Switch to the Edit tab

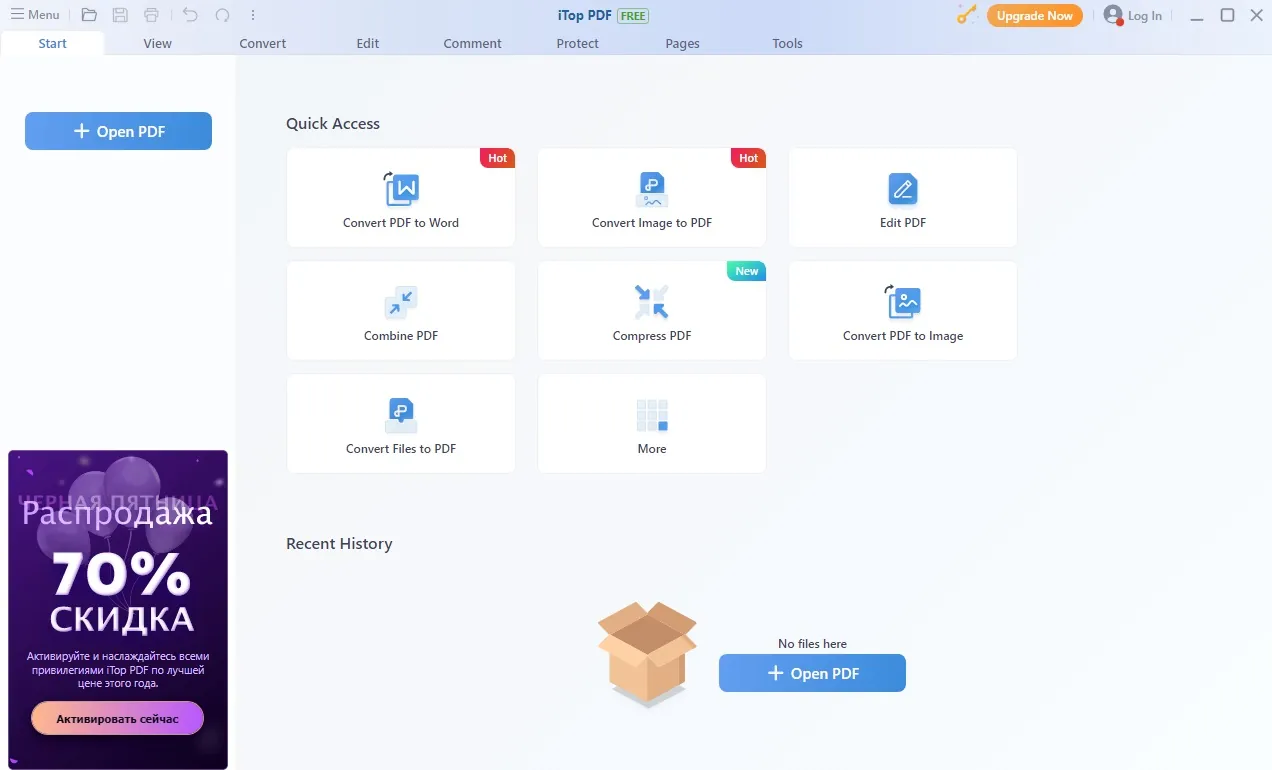(368, 43)
